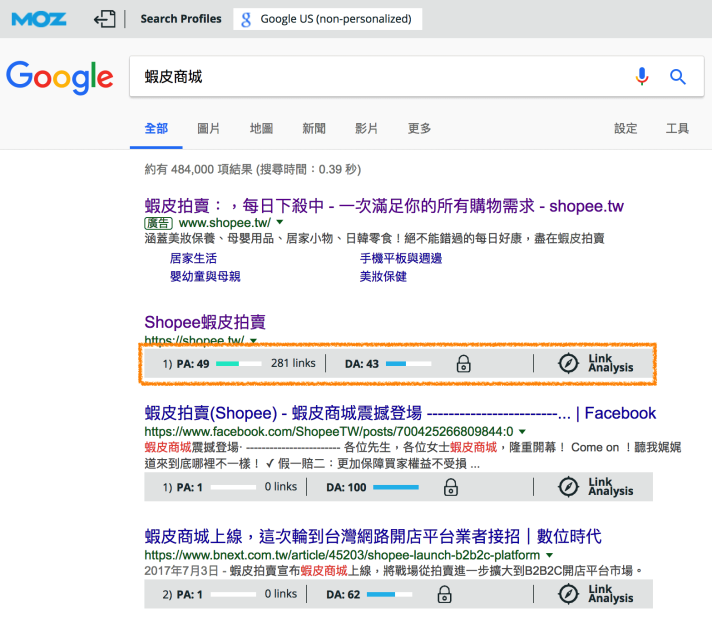Click the lock icon in DA: 43 row
This screenshot has height=623, width=712.
point(463,364)
